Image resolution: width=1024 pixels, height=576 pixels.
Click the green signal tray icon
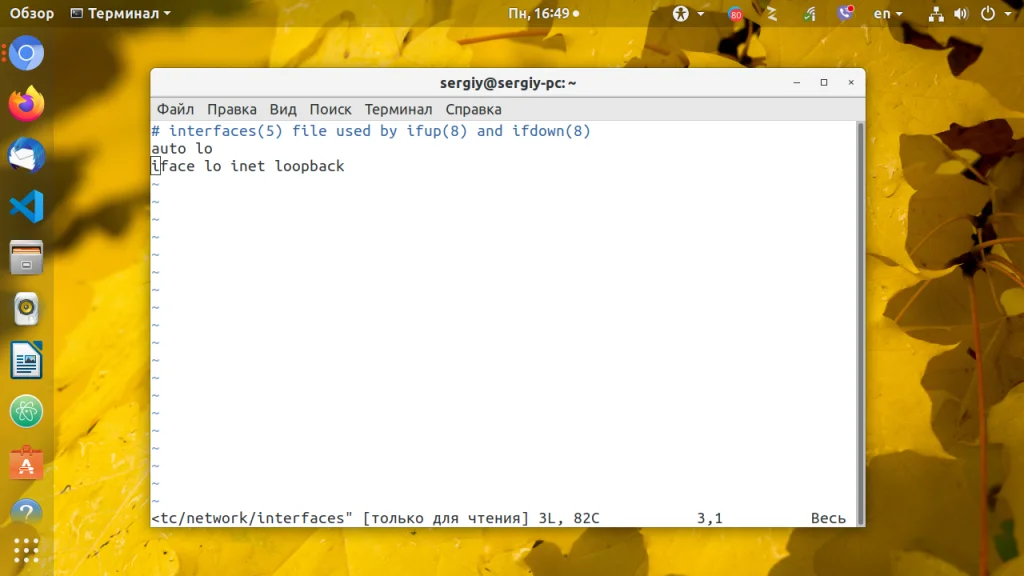[810, 14]
